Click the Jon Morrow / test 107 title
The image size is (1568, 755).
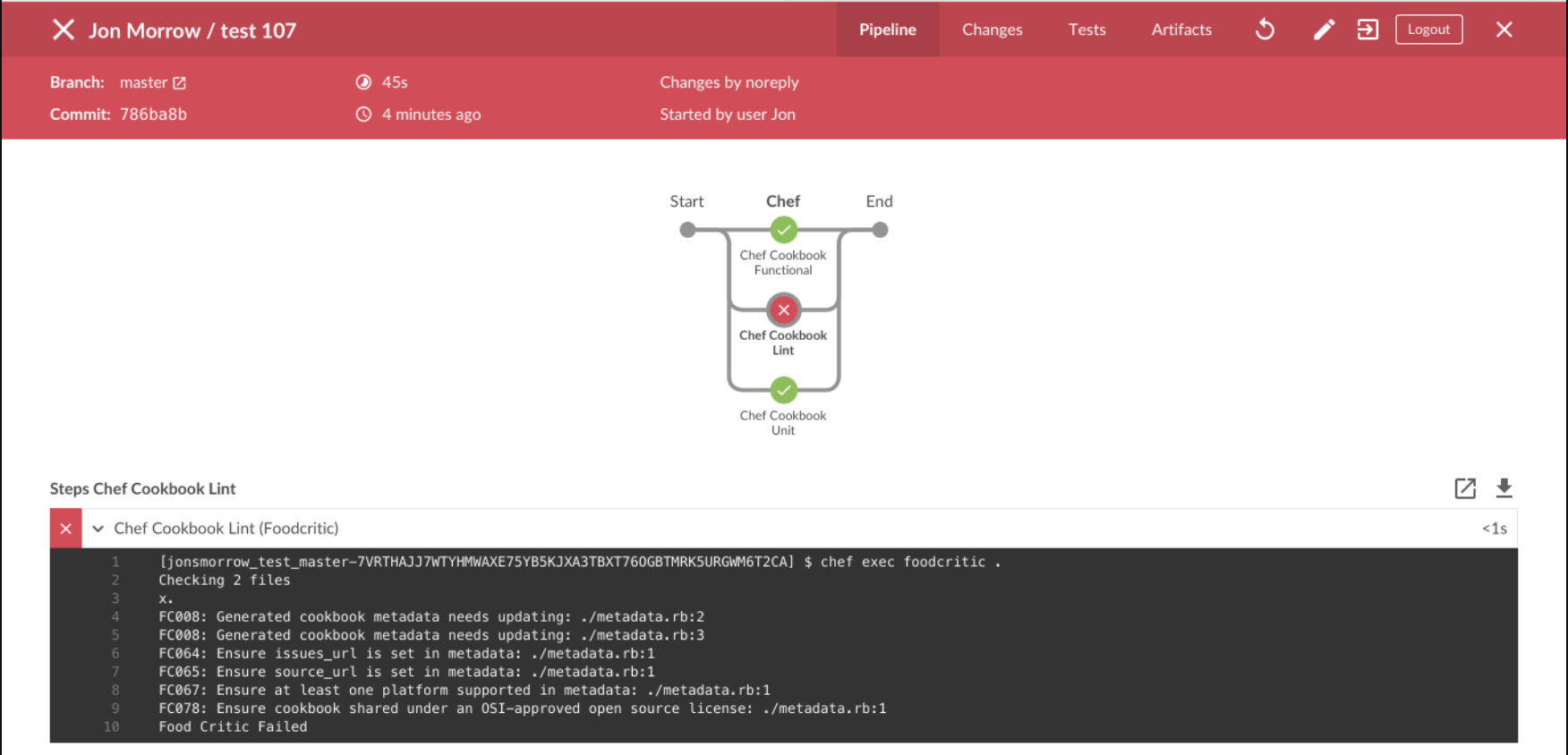[192, 30]
